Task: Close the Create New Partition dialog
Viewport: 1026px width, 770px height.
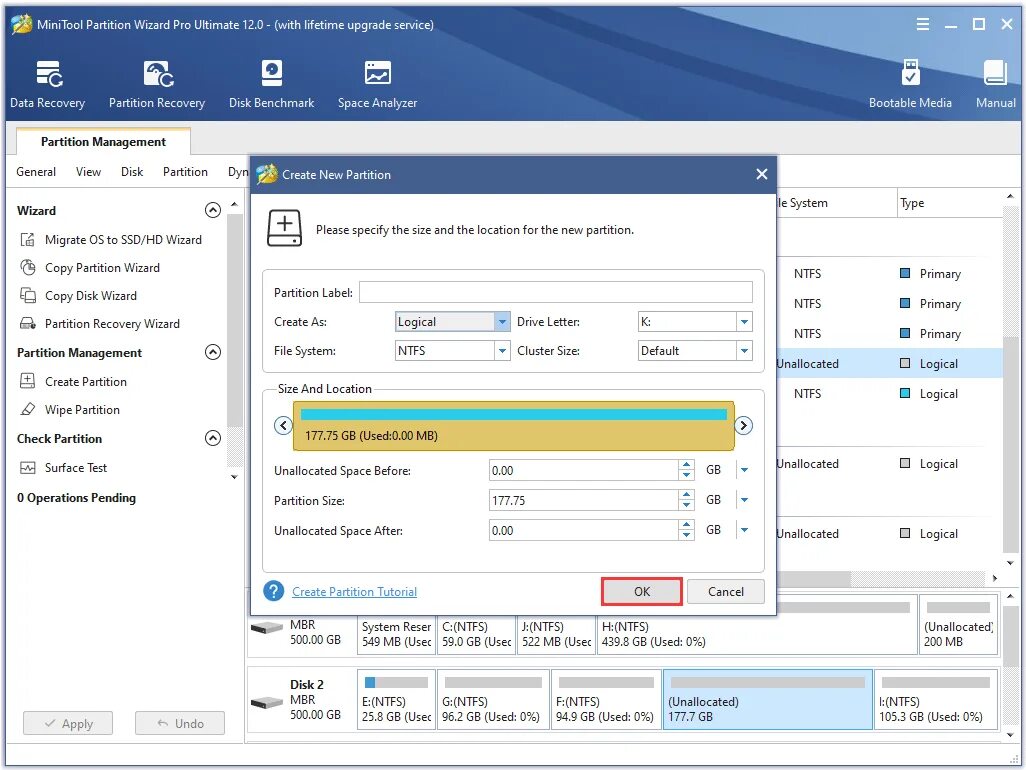Action: coord(762,174)
